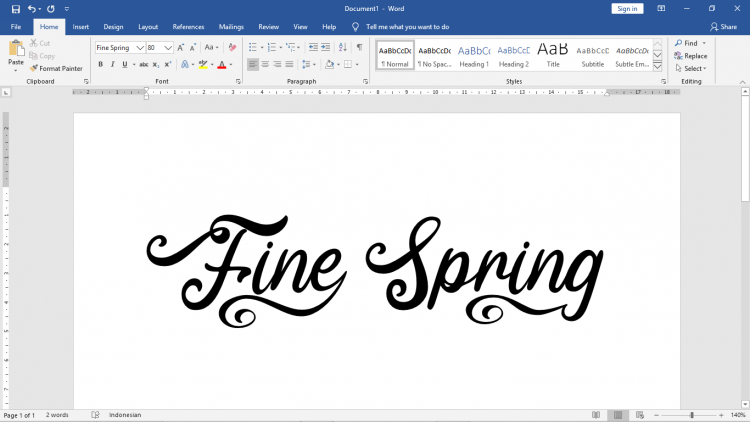Switch to the View tab
This screenshot has height=422, width=750.
pos(300,27)
